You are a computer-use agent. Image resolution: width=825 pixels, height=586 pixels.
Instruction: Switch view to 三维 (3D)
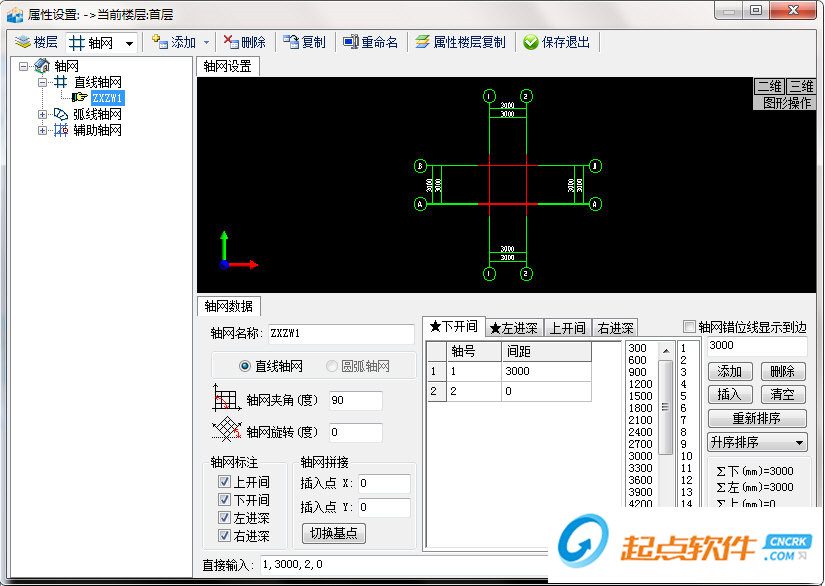(800, 86)
